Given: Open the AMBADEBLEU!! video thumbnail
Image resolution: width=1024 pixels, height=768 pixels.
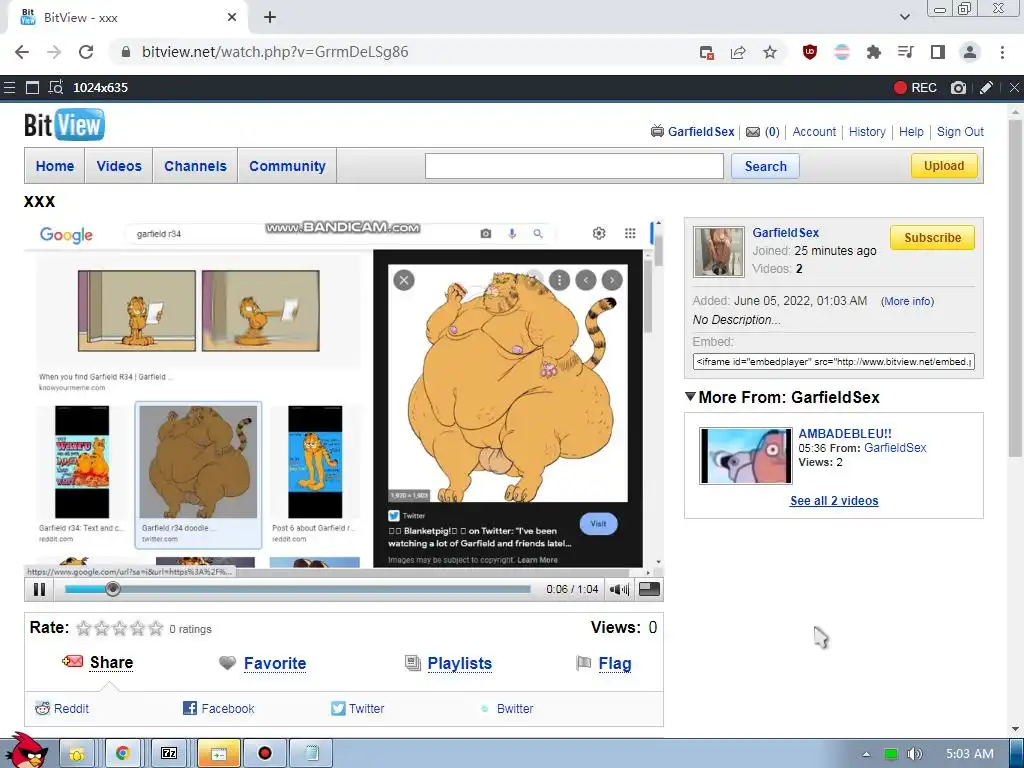Looking at the screenshot, I should (x=745, y=456).
